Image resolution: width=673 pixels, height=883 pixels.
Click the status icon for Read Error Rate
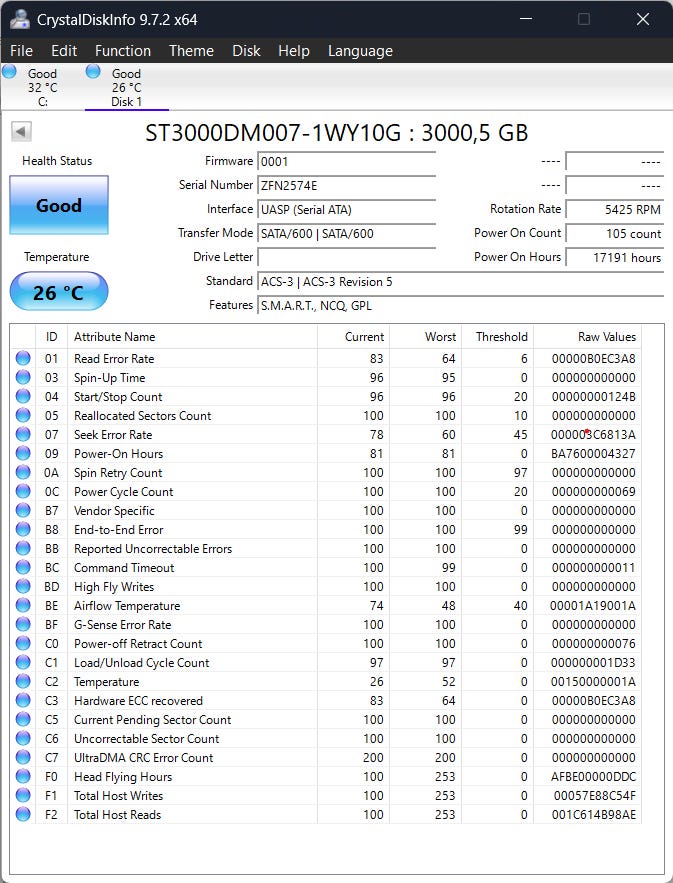pos(23,358)
